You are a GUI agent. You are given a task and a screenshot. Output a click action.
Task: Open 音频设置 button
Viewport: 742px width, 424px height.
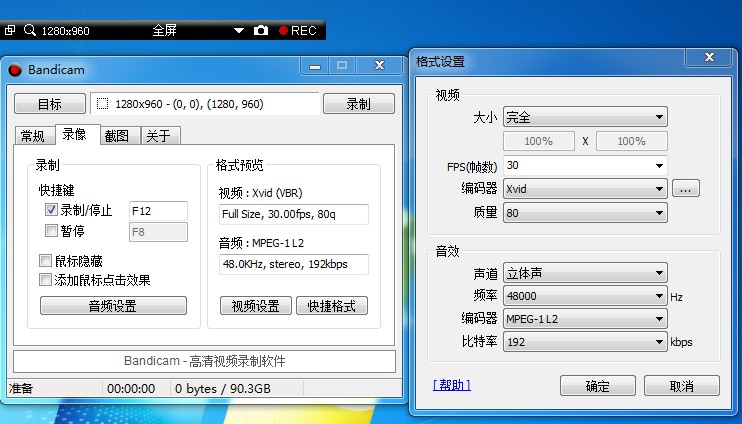pos(113,306)
